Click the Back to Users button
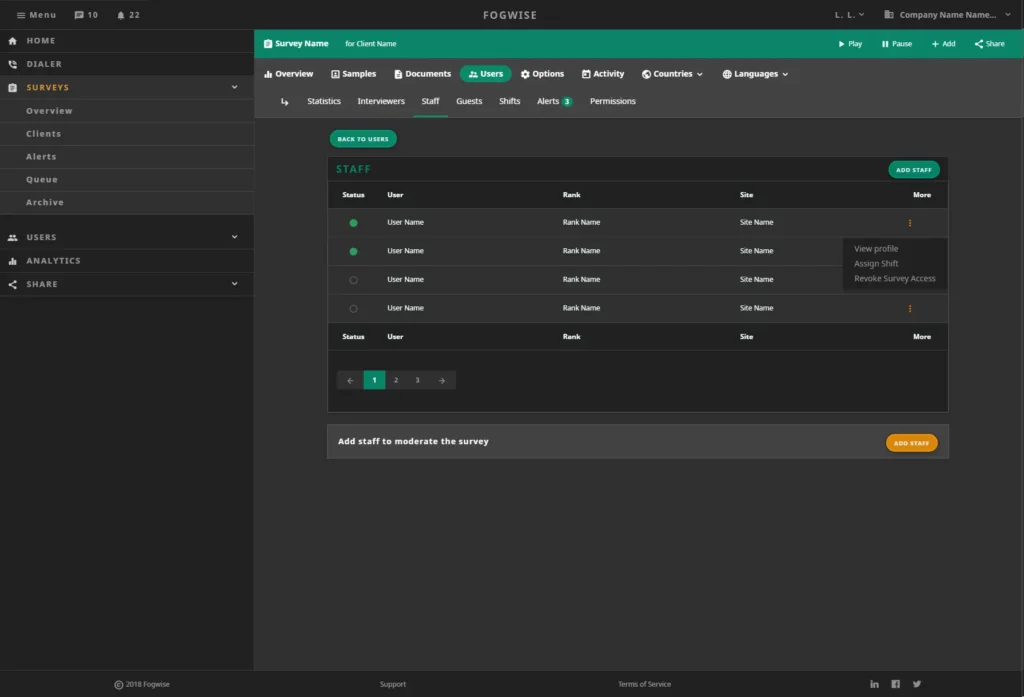The image size is (1024, 697). coord(363,139)
